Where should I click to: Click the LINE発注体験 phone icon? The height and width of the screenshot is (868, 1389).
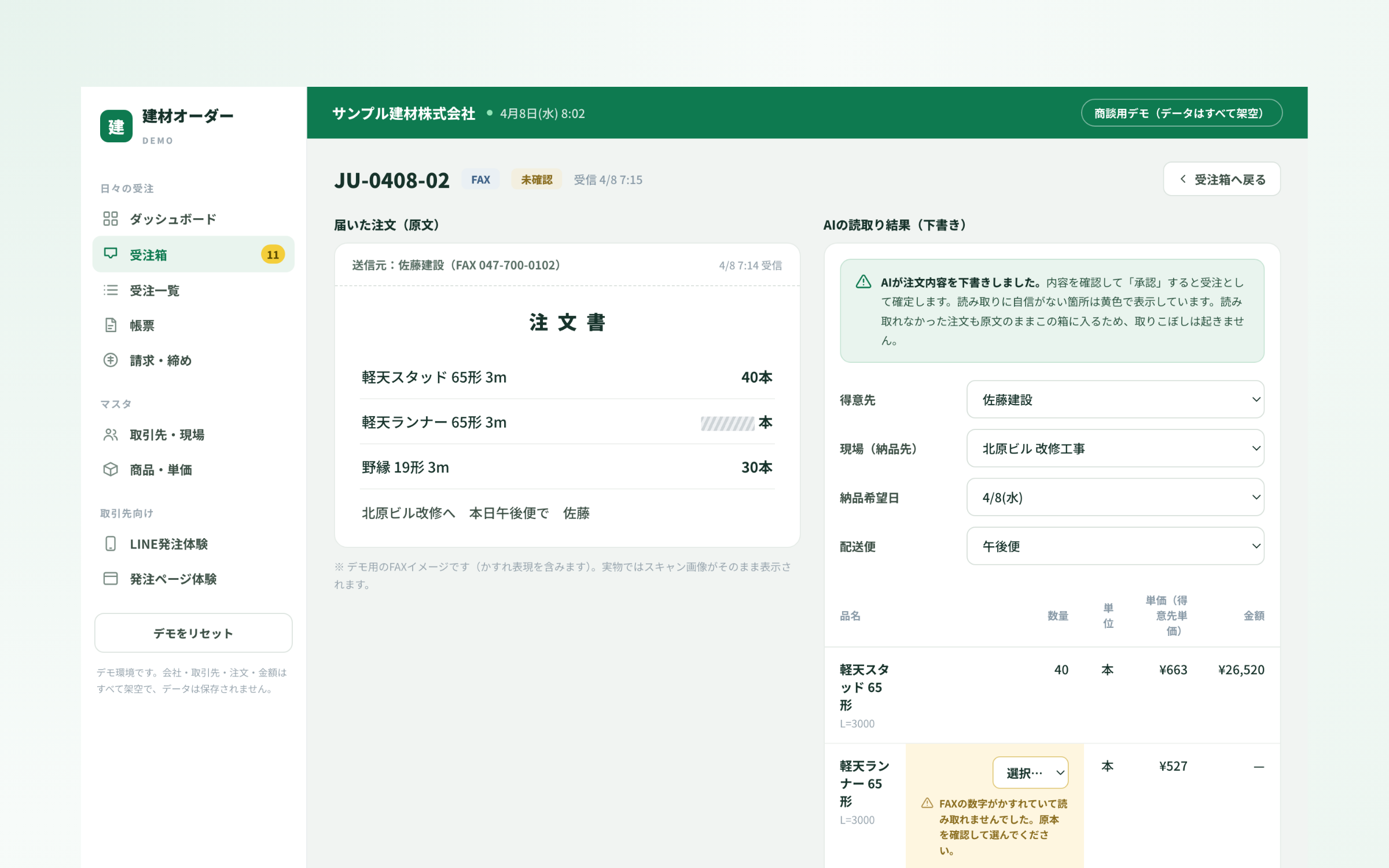pos(111,544)
